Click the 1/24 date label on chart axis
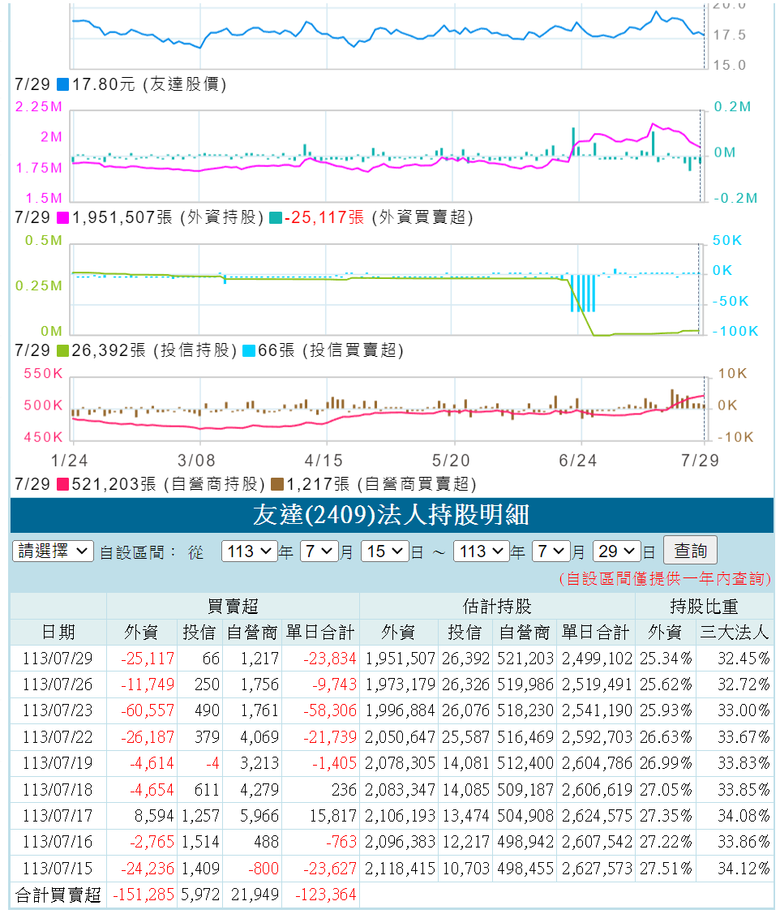This screenshot has width=780, height=914. pyautogui.click(x=69, y=460)
